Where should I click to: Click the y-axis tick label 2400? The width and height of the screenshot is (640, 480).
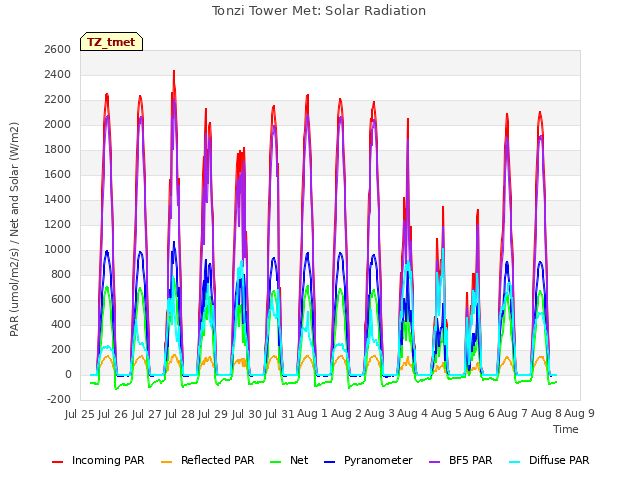pyautogui.click(x=58, y=75)
